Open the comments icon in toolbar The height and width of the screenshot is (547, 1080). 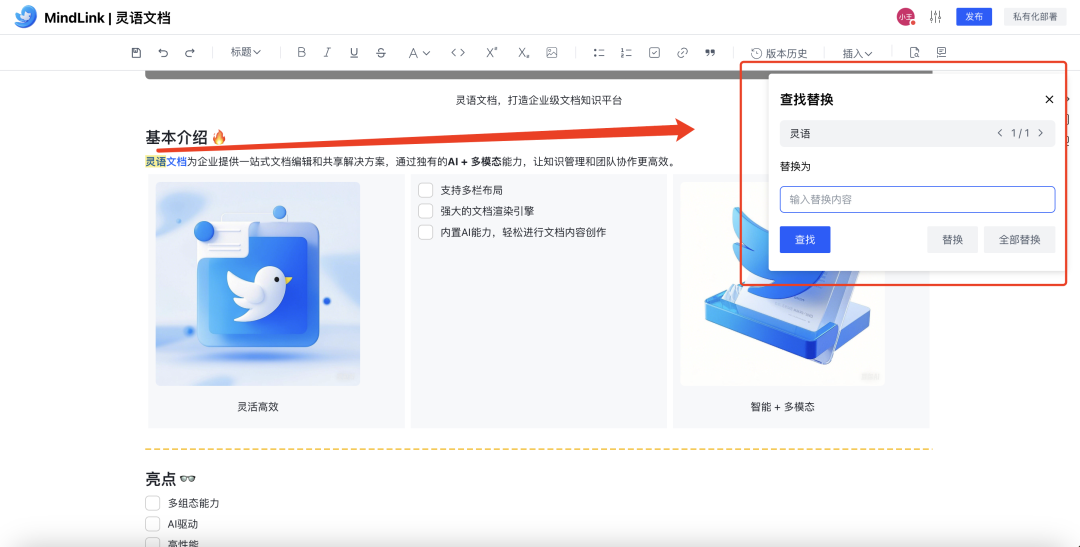(x=942, y=52)
